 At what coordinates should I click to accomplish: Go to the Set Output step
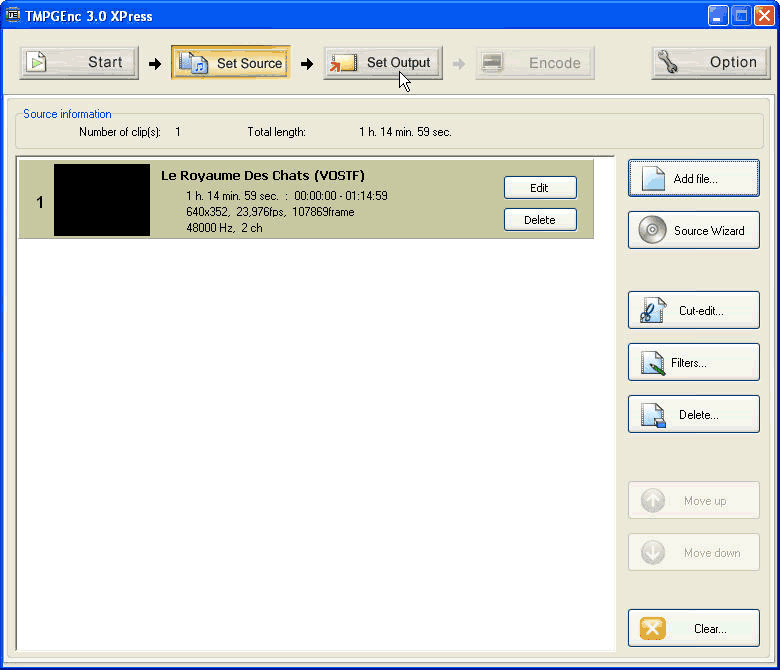[383, 62]
